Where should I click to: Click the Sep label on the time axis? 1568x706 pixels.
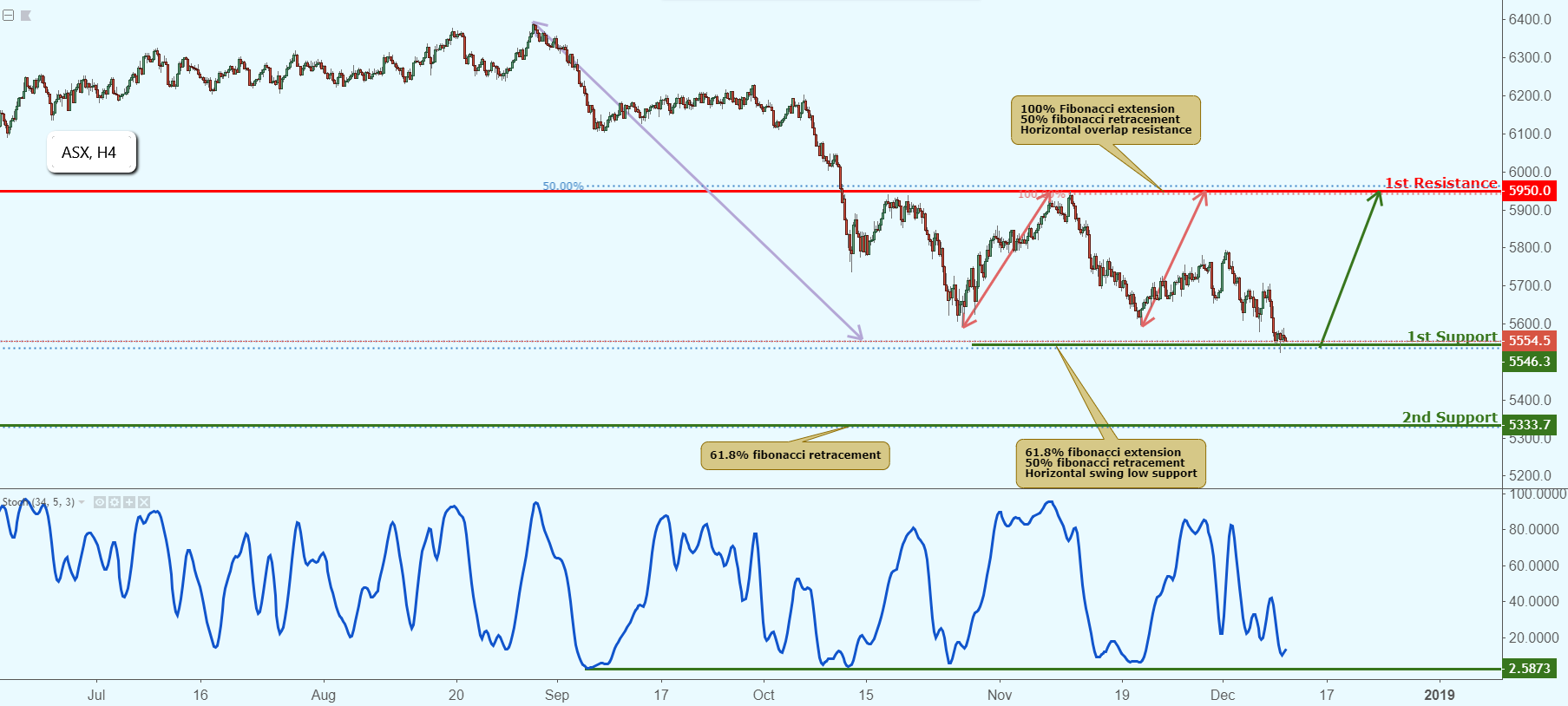point(557,695)
